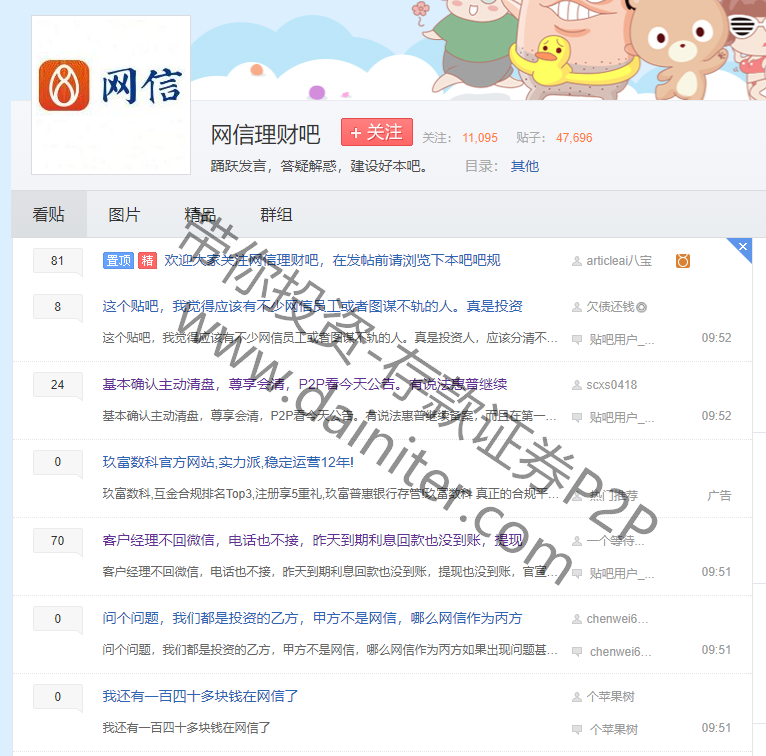Screen dimensions: 766x756
Task: Follow the forum with 关注 button
Action: [x=377, y=132]
